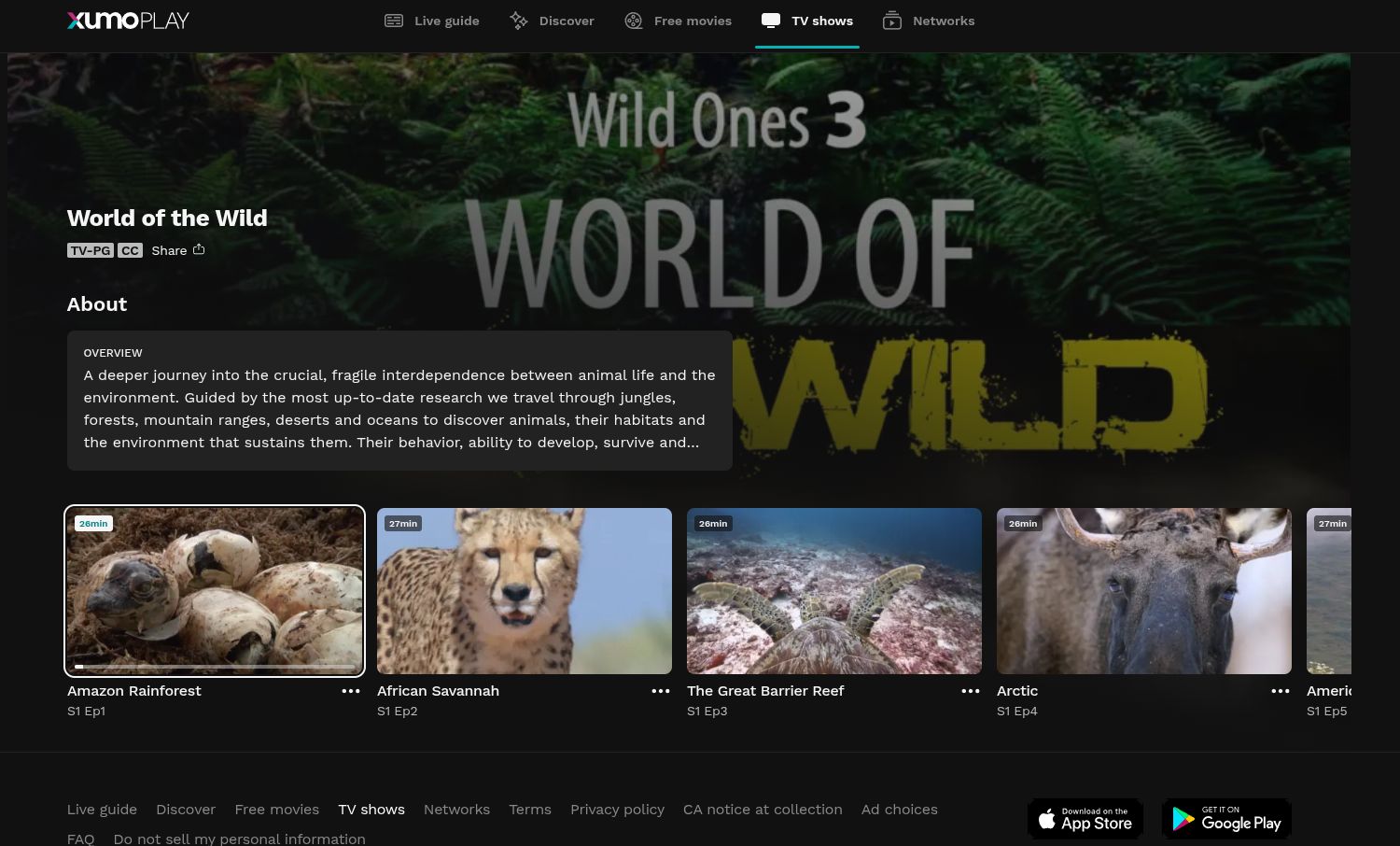Click the TV shows screen icon
Image resolution: width=1400 pixels, height=846 pixels.
pos(771,21)
